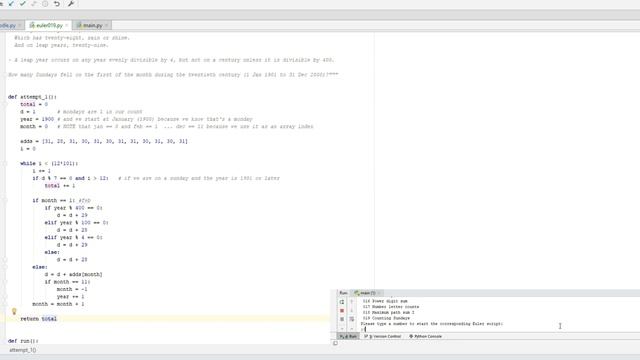Viewport: 640px width, 360px height.
Task: Click the pause output icon below stop
Action: pos(342,319)
